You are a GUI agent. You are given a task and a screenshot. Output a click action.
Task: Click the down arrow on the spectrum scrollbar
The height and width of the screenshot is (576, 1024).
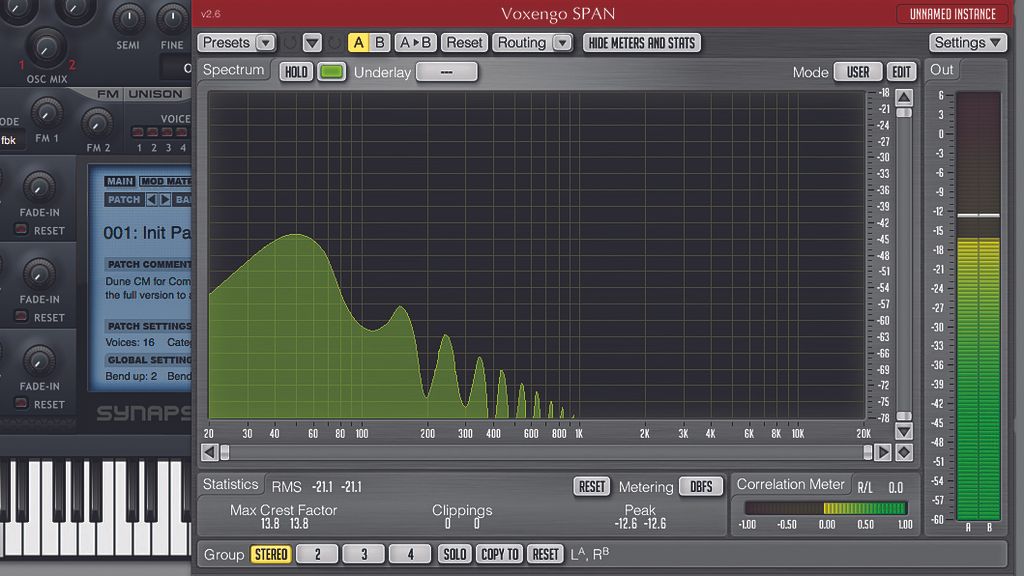[904, 432]
